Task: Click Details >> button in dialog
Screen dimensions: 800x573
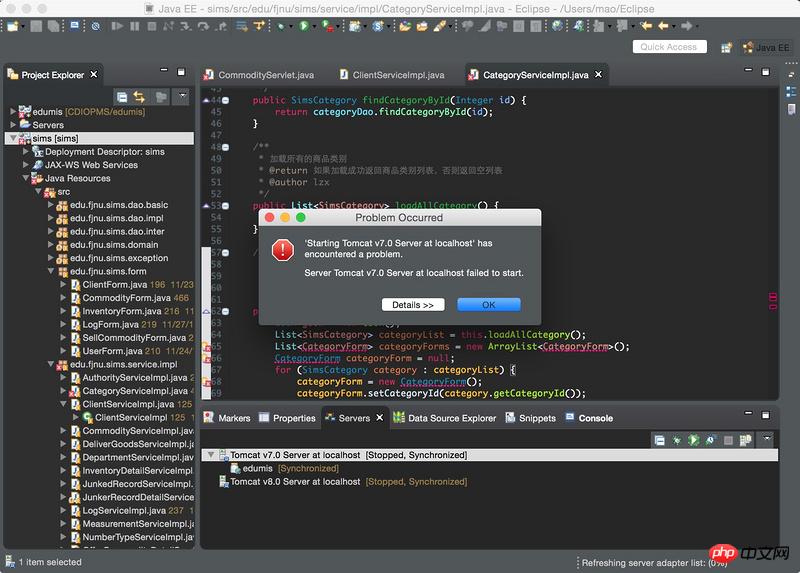Action: 412,305
